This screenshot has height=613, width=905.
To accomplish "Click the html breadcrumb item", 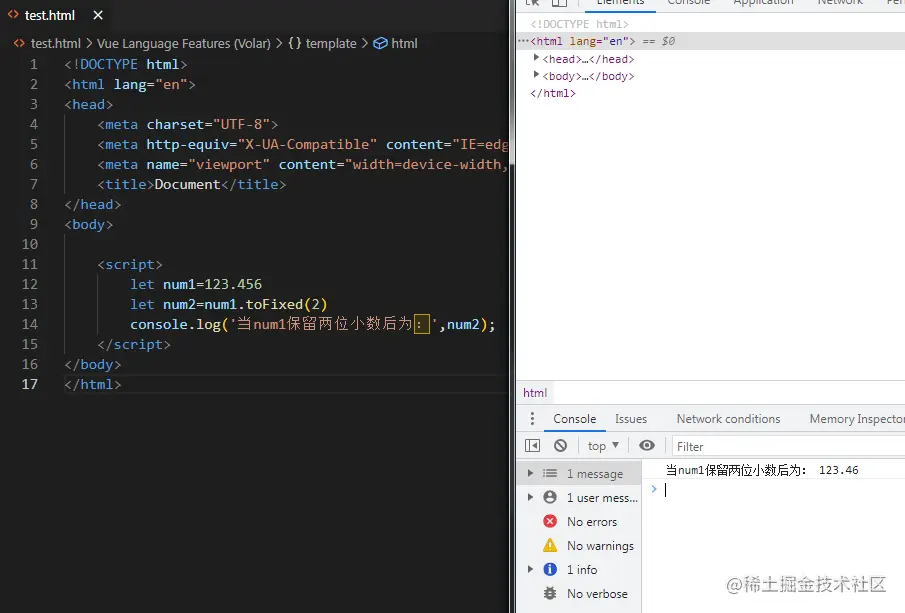I will point(404,43).
